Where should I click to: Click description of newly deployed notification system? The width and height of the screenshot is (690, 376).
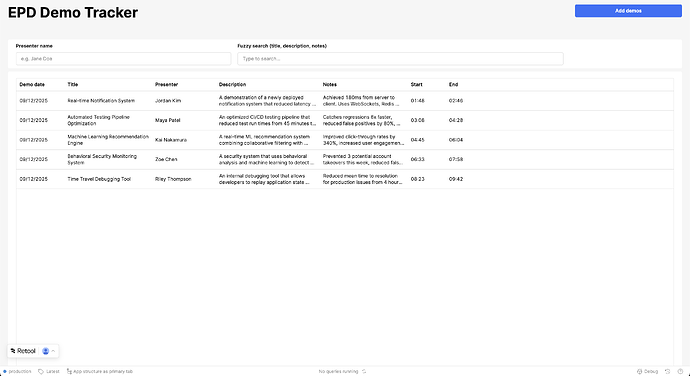[x=268, y=101]
